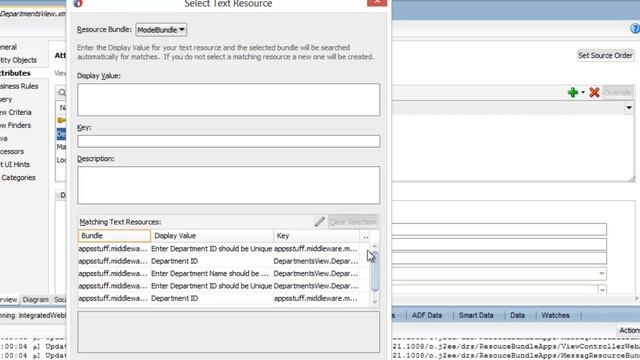Image resolution: width=640 pixels, height=360 pixels.
Task: Click the pencil edit icon in Matching Text Resources
Action: pos(320,222)
